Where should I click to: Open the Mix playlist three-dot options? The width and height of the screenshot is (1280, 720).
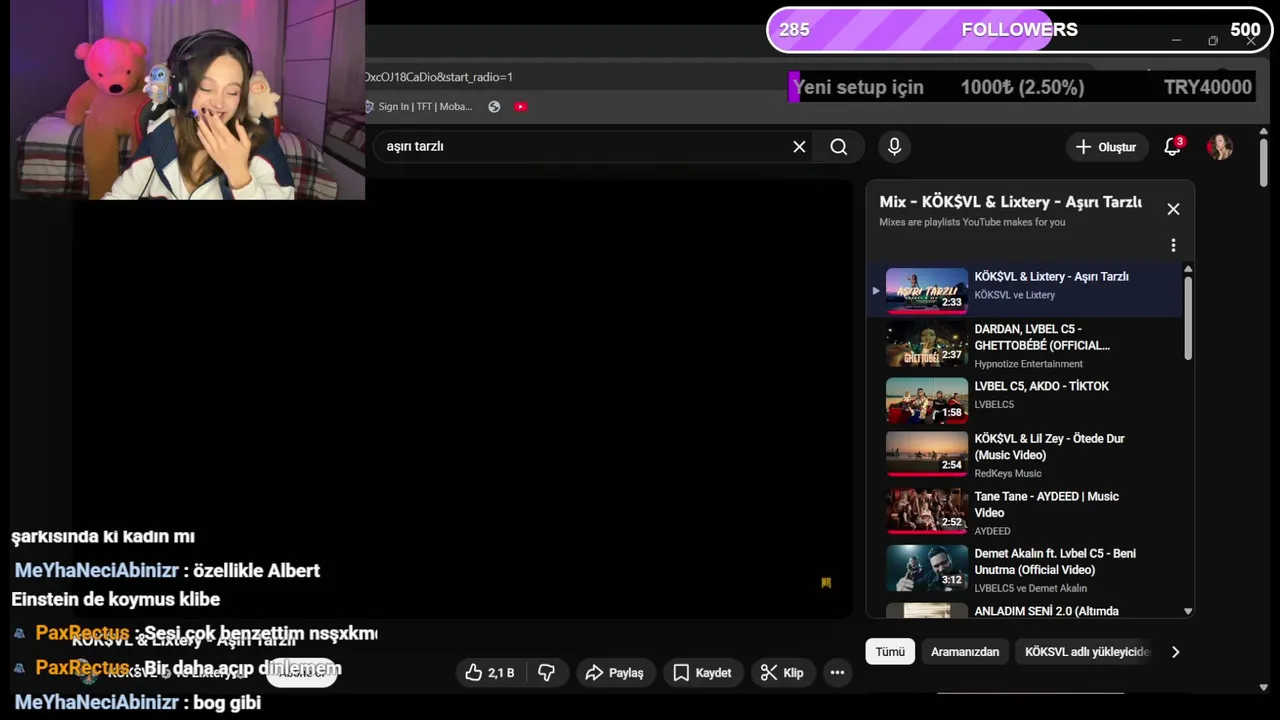click(x=1173, y=245)
